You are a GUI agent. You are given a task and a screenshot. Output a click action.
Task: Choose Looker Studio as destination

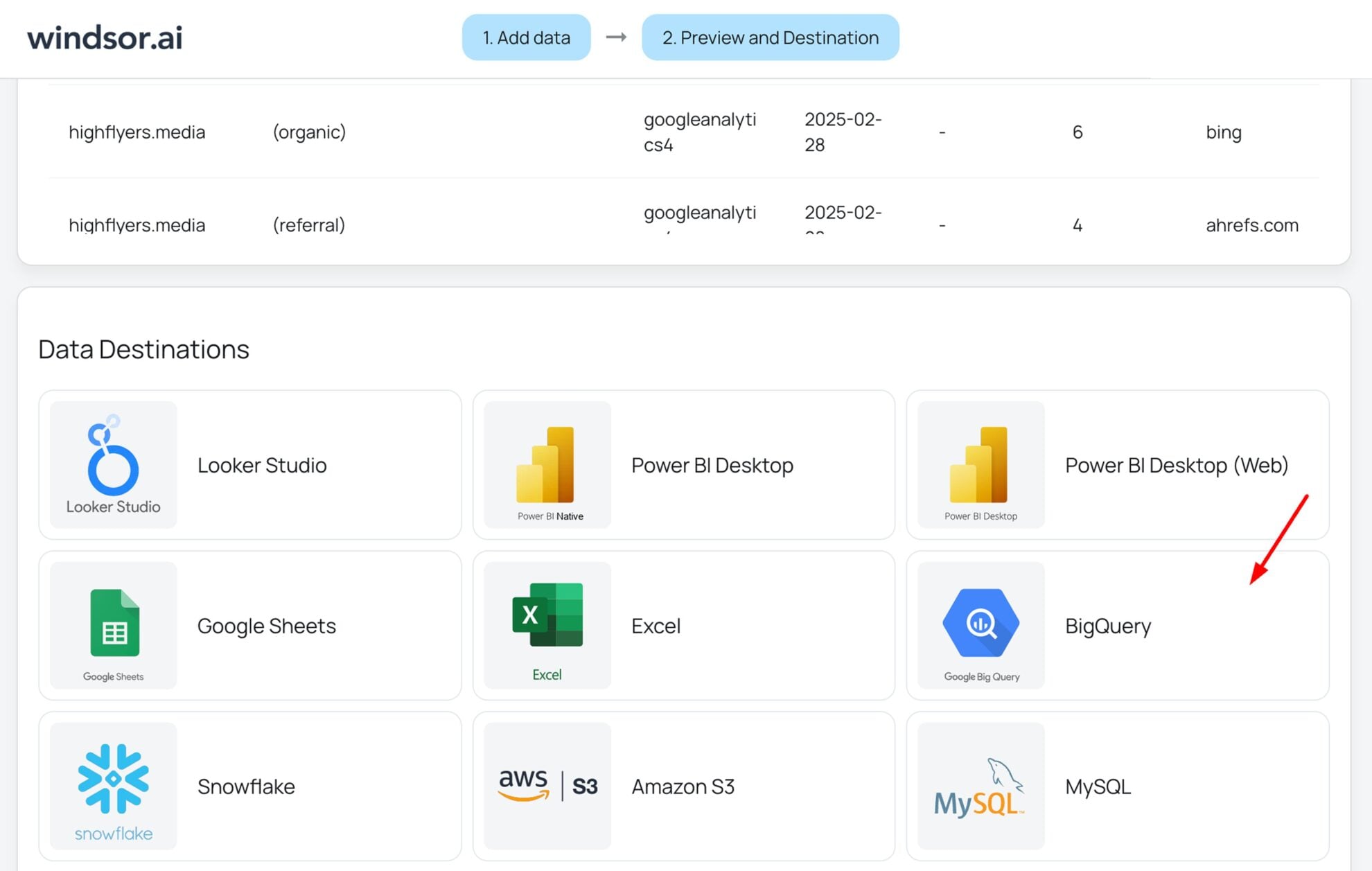pos(250,464)
